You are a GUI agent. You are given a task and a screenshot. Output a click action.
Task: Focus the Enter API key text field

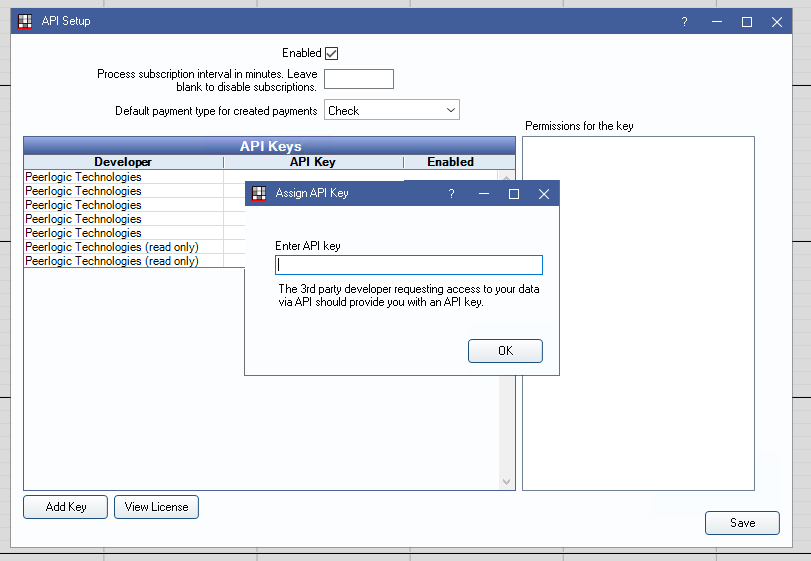click(409, 265)
